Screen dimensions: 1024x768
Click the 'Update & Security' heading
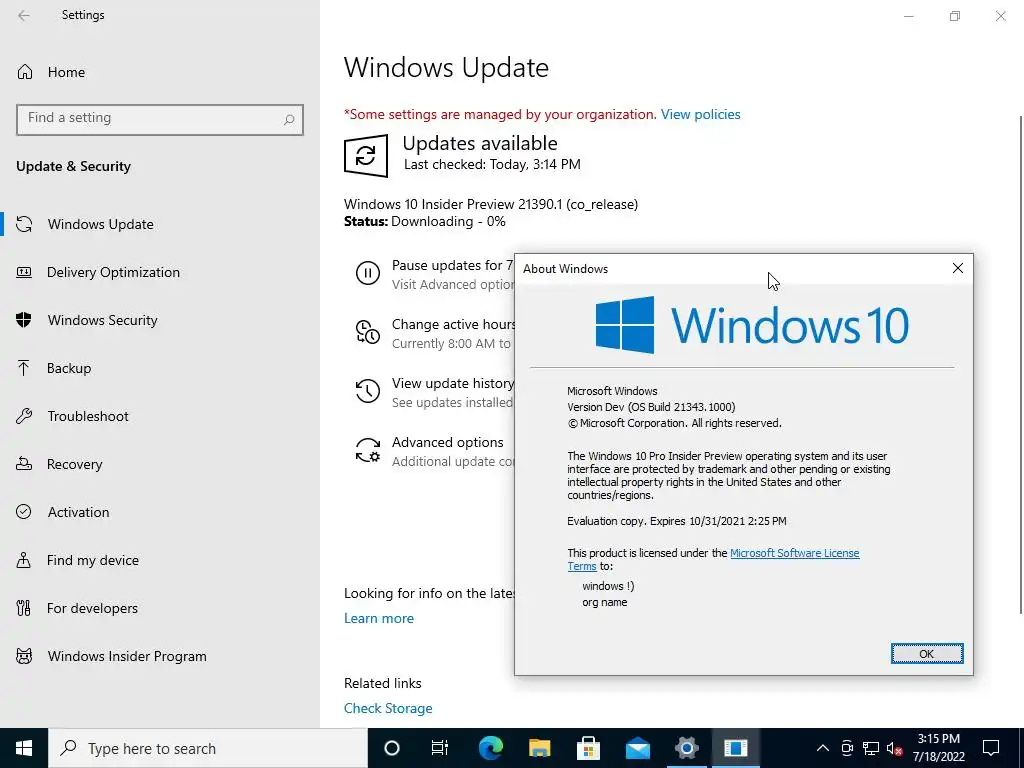coord(73,167)
